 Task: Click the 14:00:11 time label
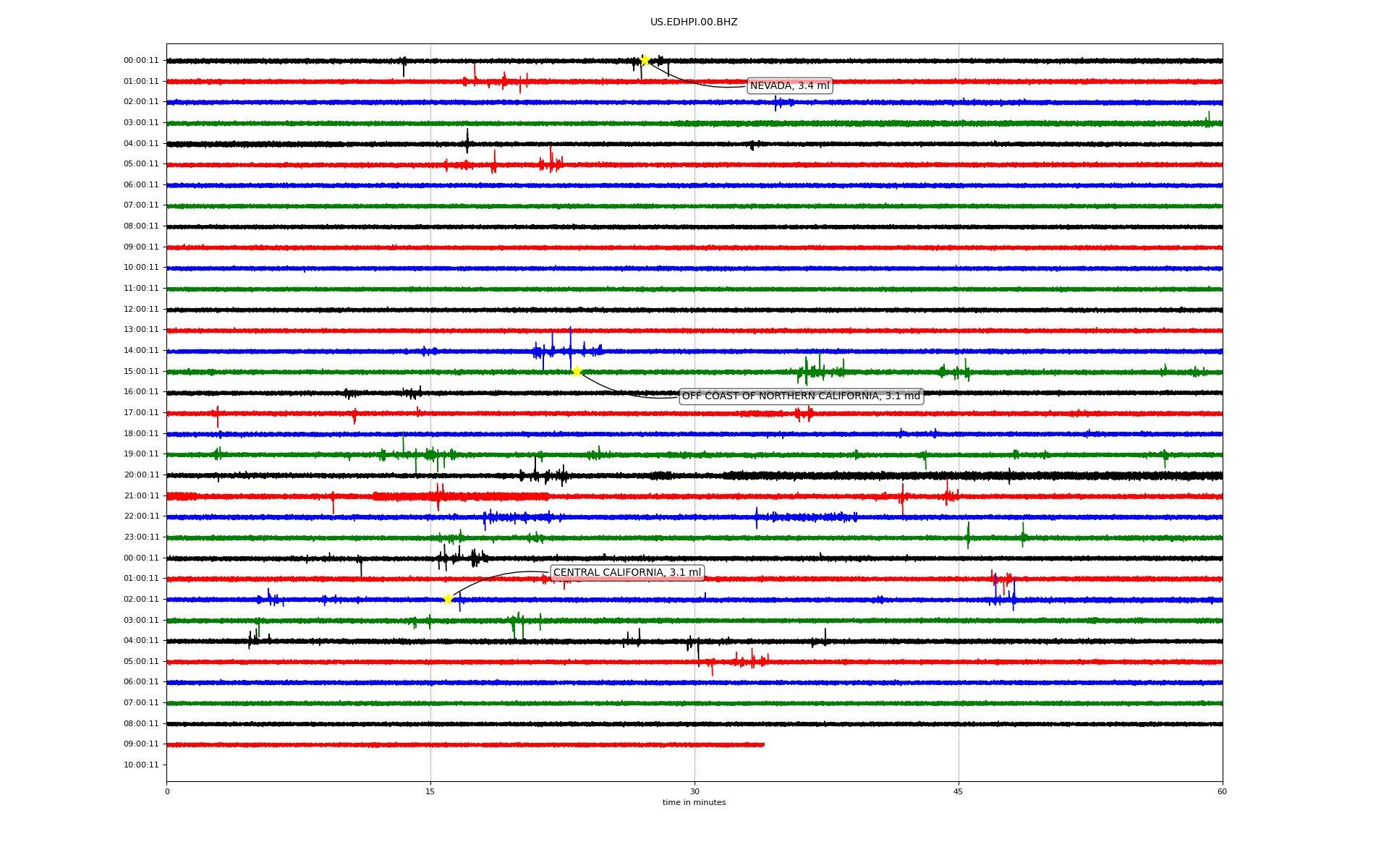click(141, 351)
